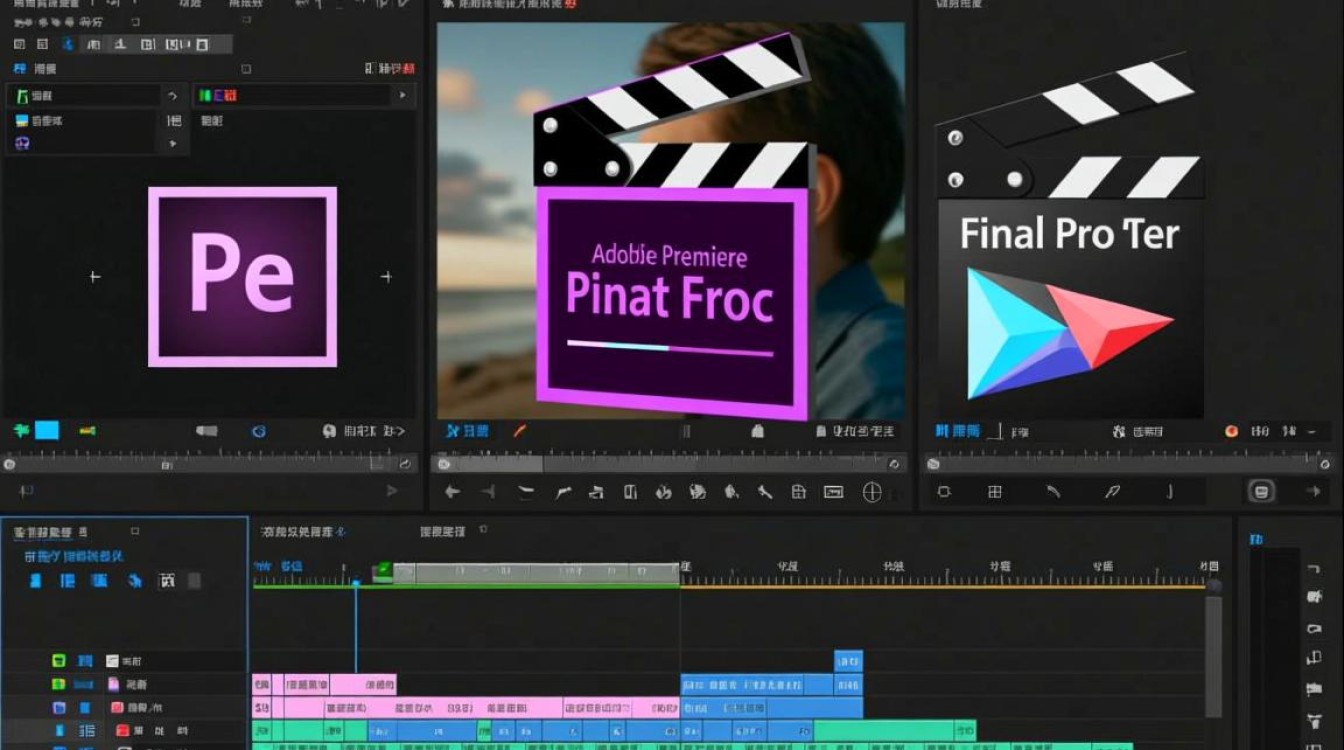Click the small arrow beside the purple icon row
The width and height of the screenshot is (1344, 750).
coord(172,144)
